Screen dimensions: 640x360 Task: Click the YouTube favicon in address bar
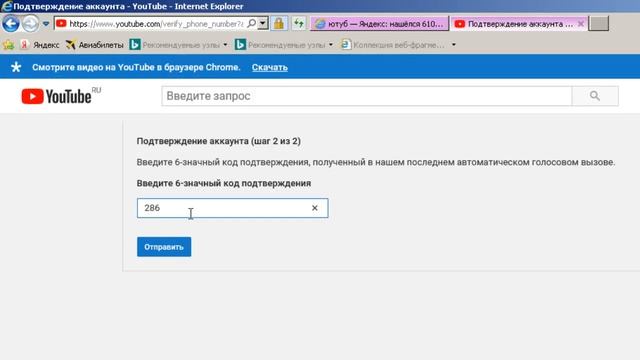(61, 24)
